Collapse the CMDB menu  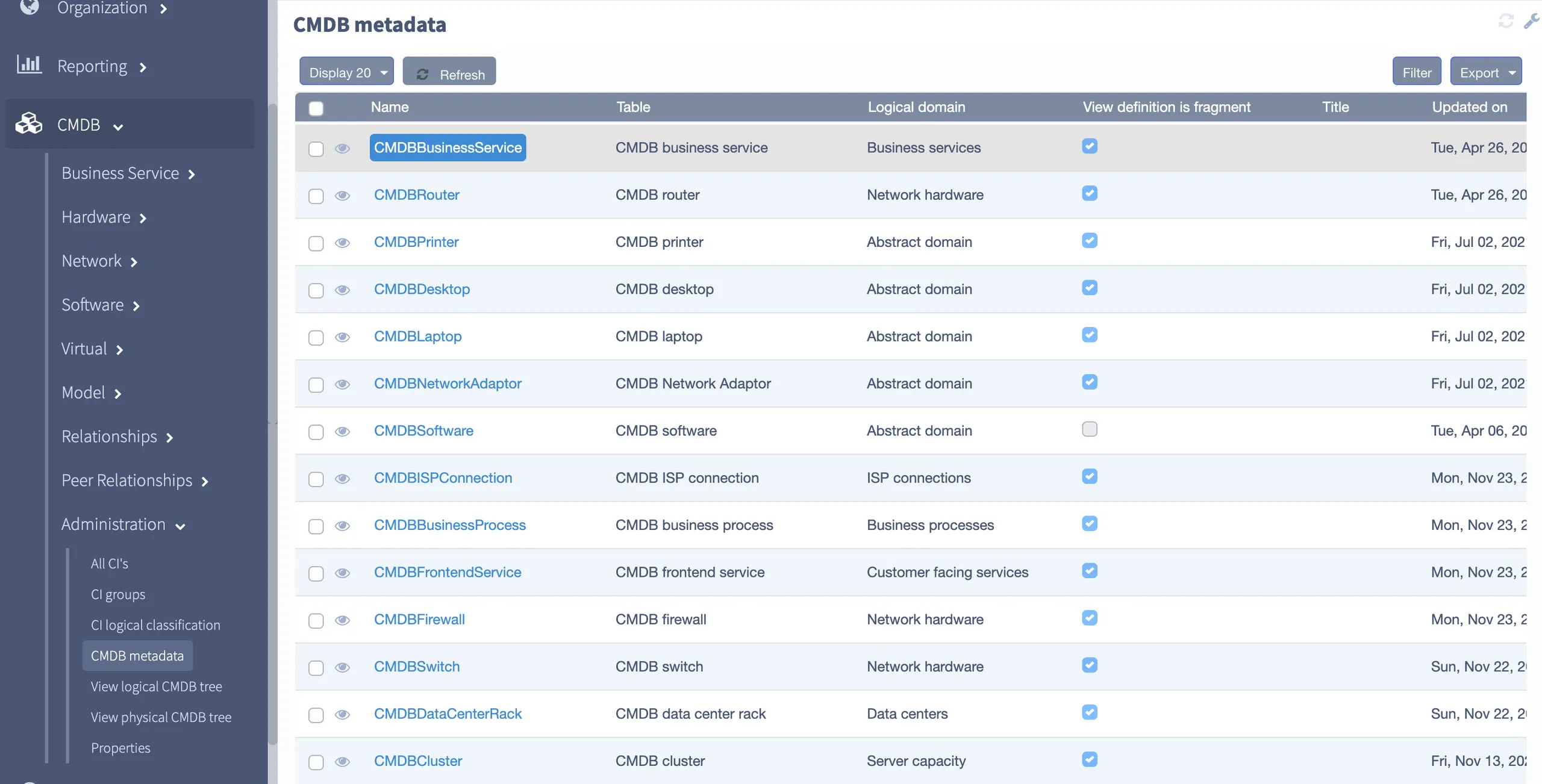coord(130,124)
